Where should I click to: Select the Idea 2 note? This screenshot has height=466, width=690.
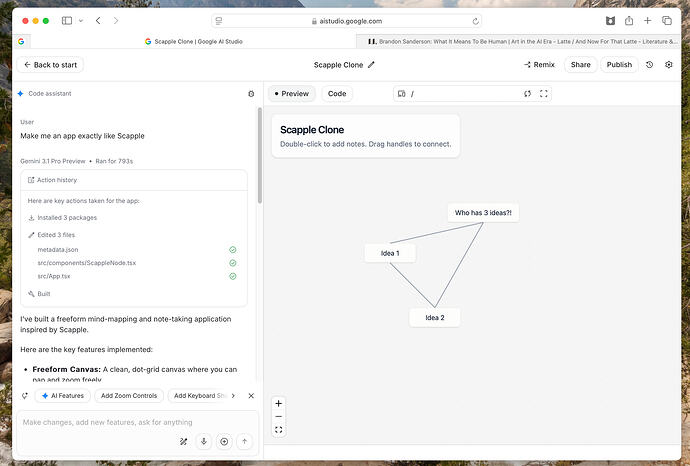pyautogui.click(x=435, y=317)
